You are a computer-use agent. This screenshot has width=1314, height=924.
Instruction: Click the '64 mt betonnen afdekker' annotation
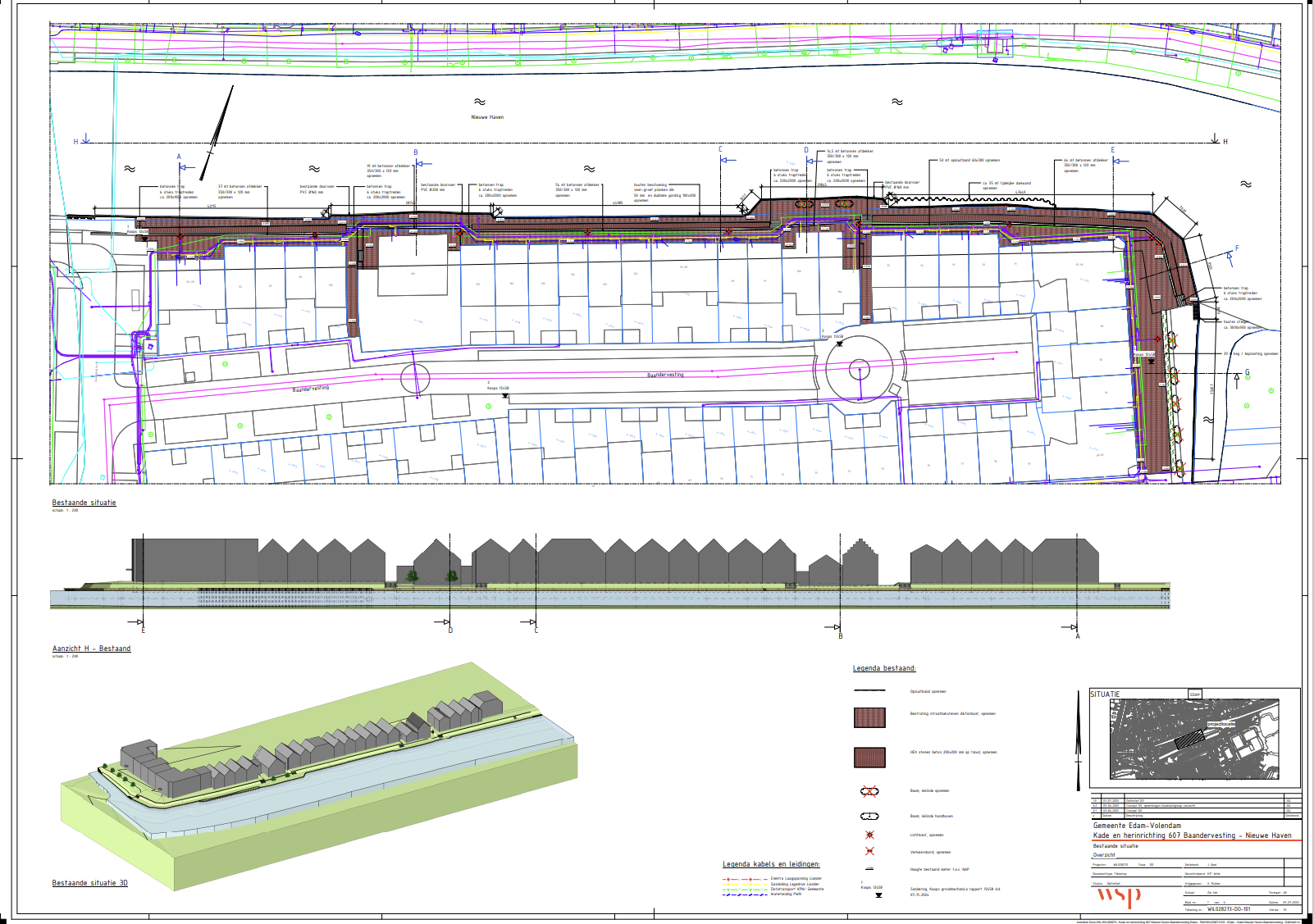(x=1086, y=166)
